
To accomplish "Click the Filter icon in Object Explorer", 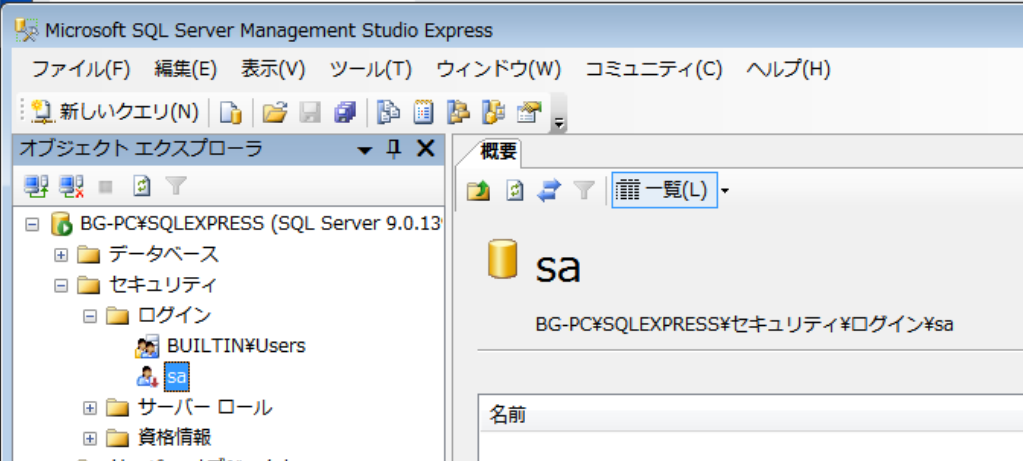I will (176, 187).
